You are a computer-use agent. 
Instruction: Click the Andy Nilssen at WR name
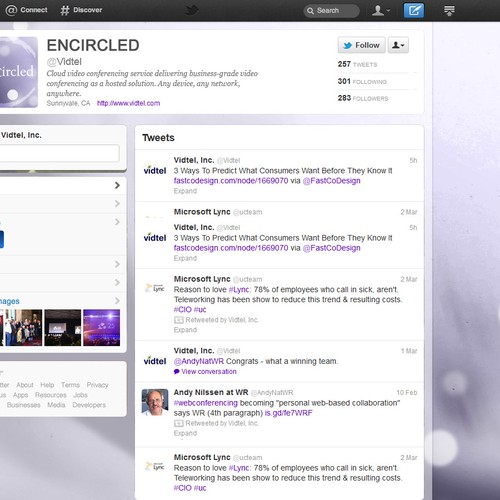tap(211, 392)
